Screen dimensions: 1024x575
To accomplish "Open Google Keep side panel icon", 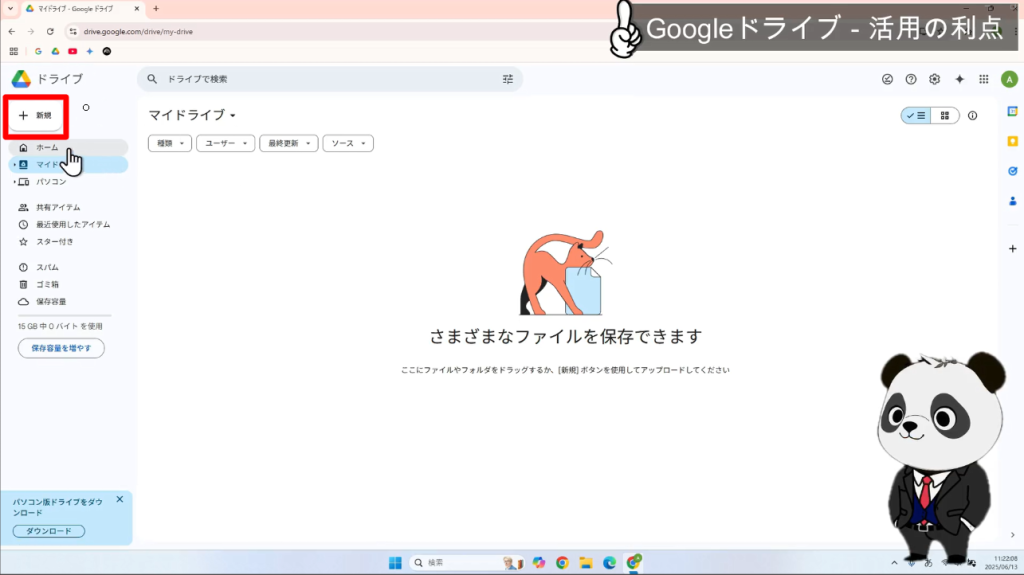I will click(x=1012, y=141).
